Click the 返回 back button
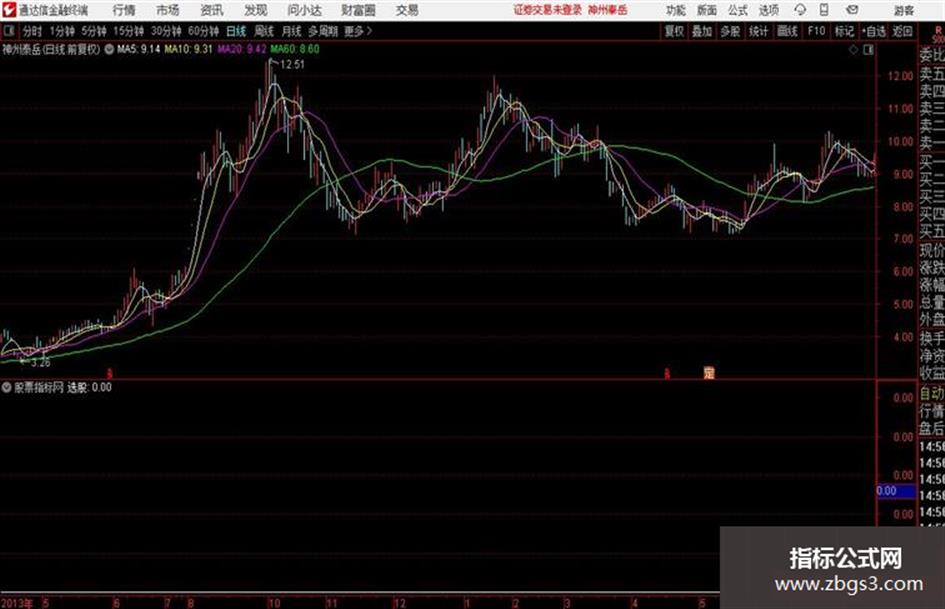Viewport: 945px width, 609px height. click(x=902, y=31)
